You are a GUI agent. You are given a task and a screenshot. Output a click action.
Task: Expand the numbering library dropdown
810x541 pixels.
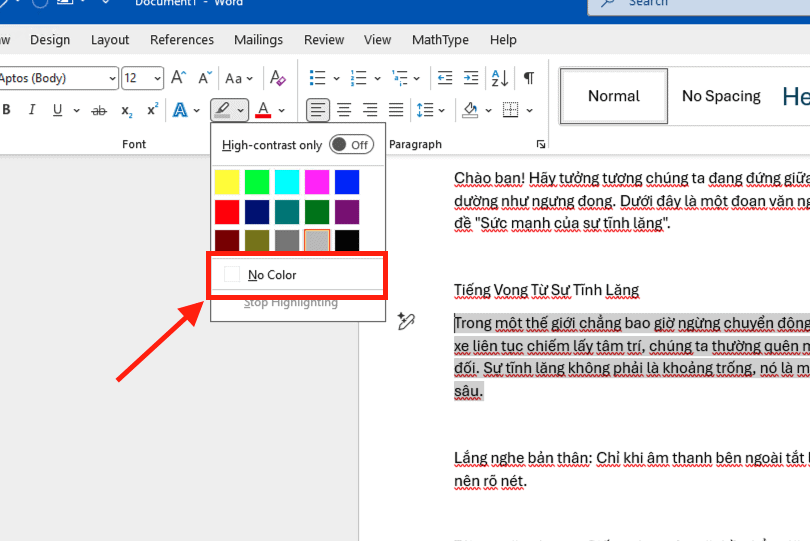pos(378,79)
